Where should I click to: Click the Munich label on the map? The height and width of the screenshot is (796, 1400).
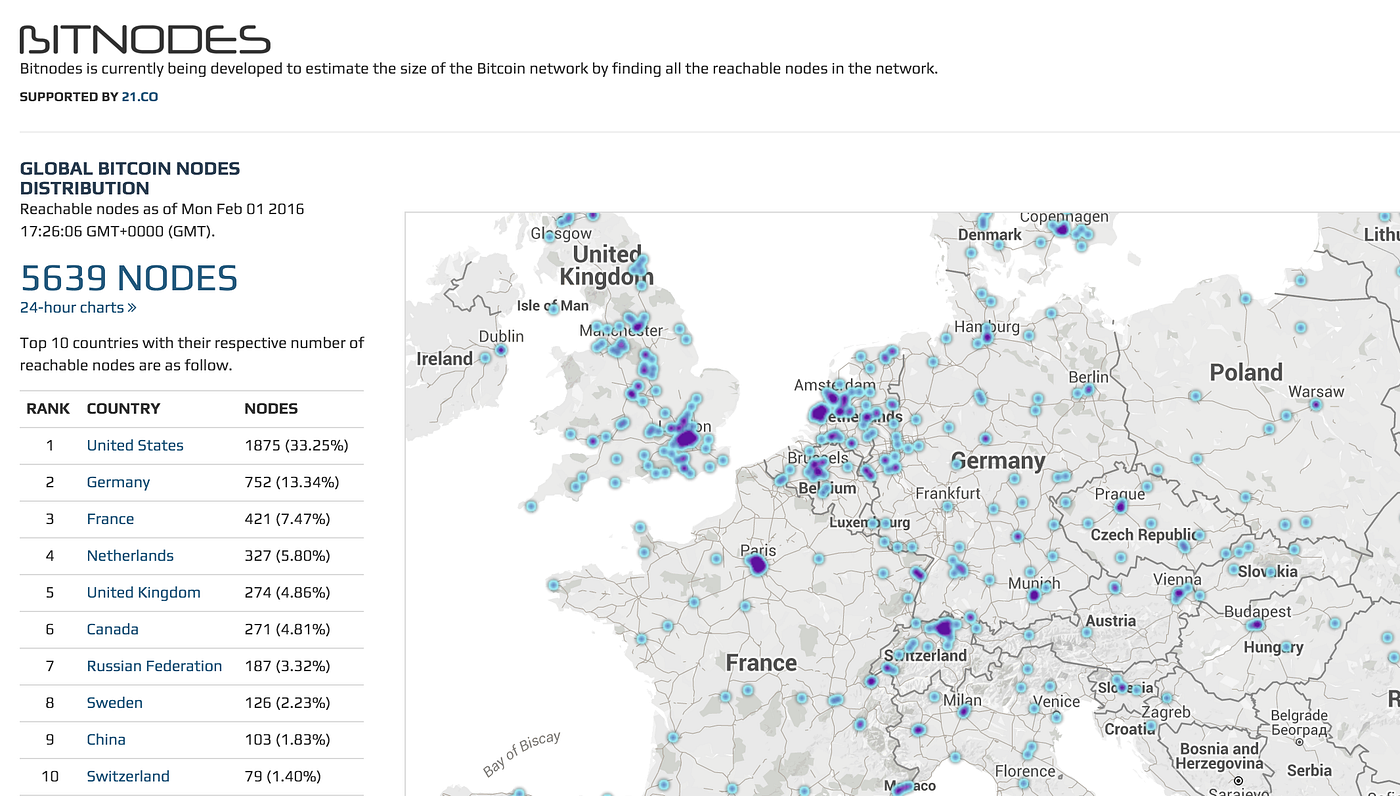1034,584
